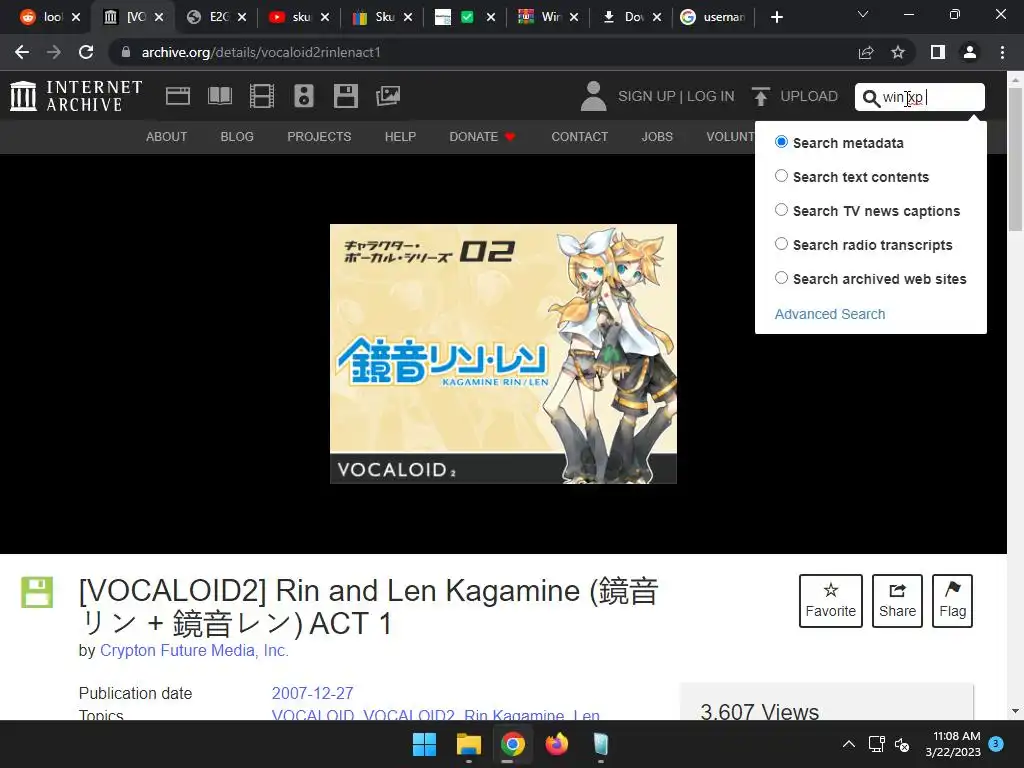Viewport: 1024px width, 768px height.
Task: Select Search metadata radio button
Action: 781,142
